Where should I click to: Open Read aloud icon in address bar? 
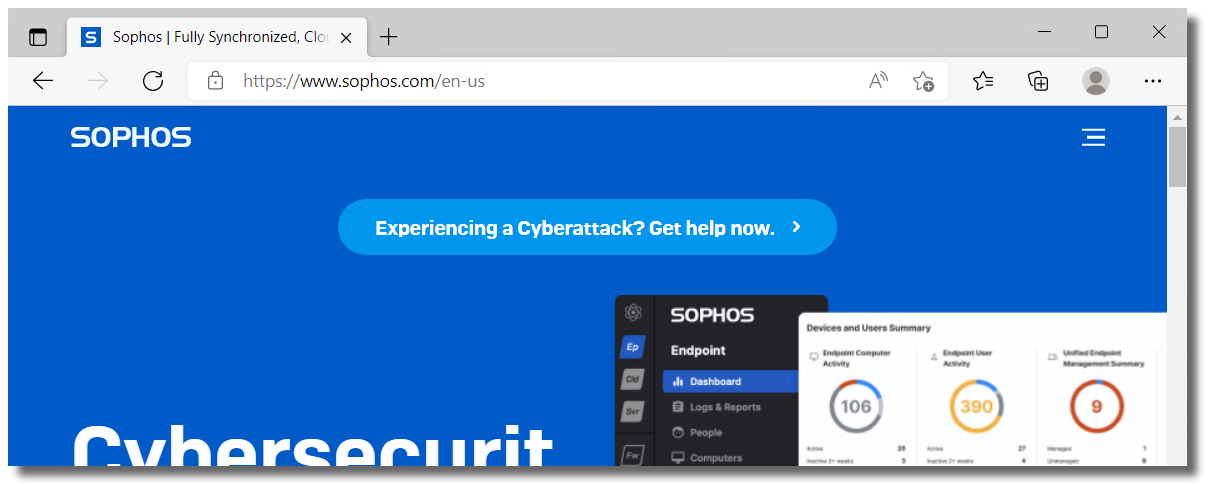[879, 81]
